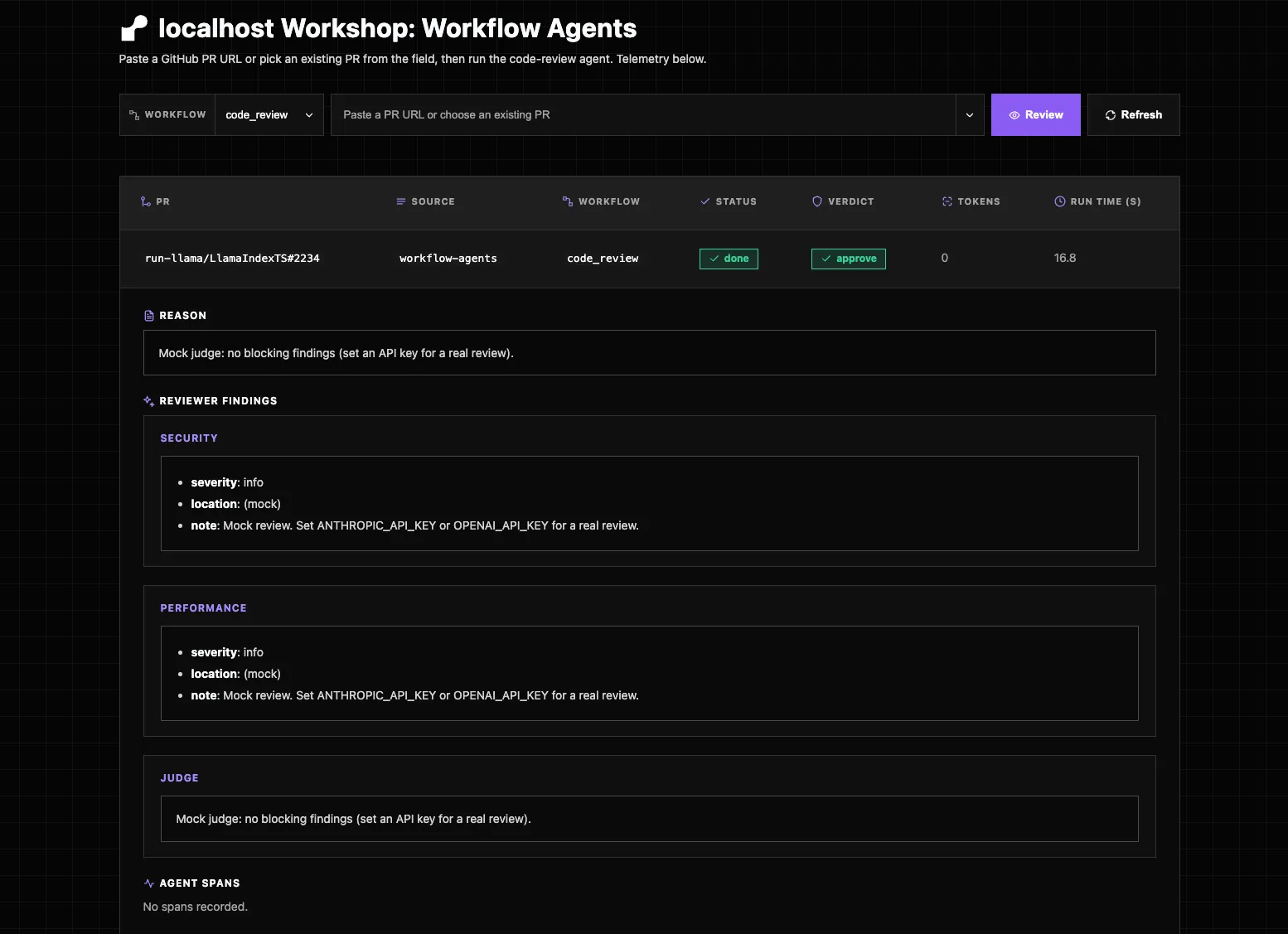Click the Mock judge reason text box
1288x934 pixels.
(x=650, y=353)
